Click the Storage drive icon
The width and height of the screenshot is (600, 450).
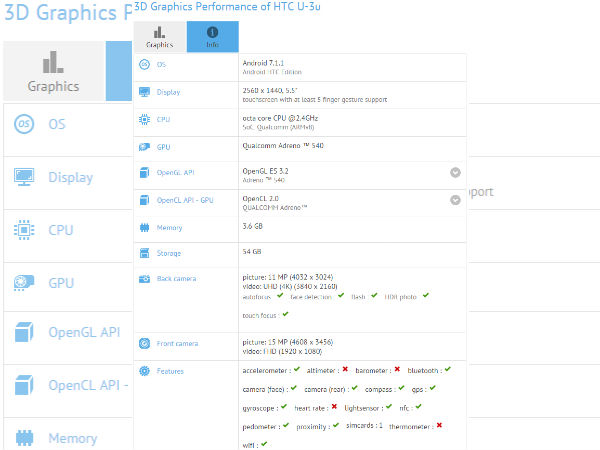144,253
